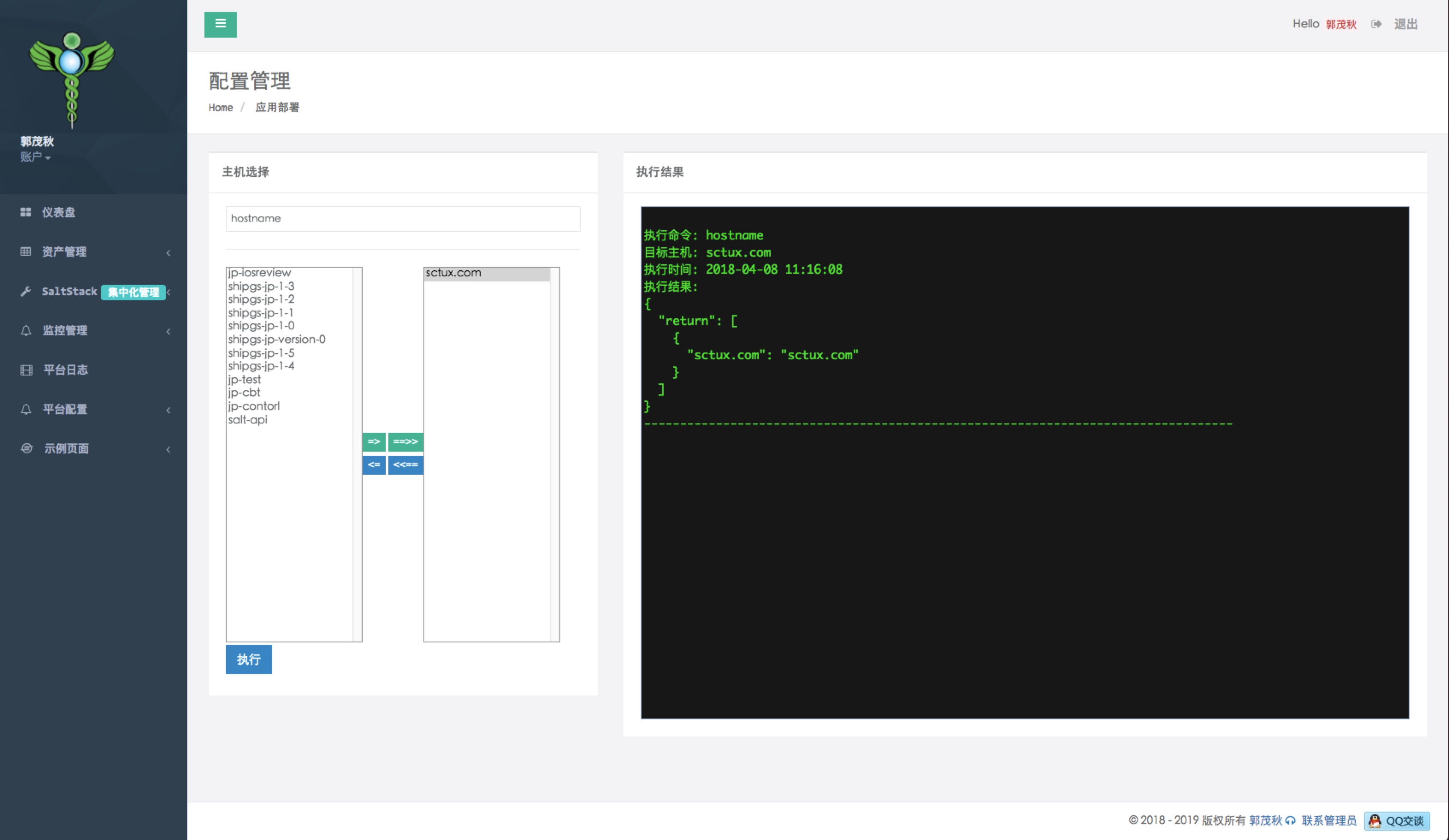Click the Home breadcrumb link

pos(220,107)
